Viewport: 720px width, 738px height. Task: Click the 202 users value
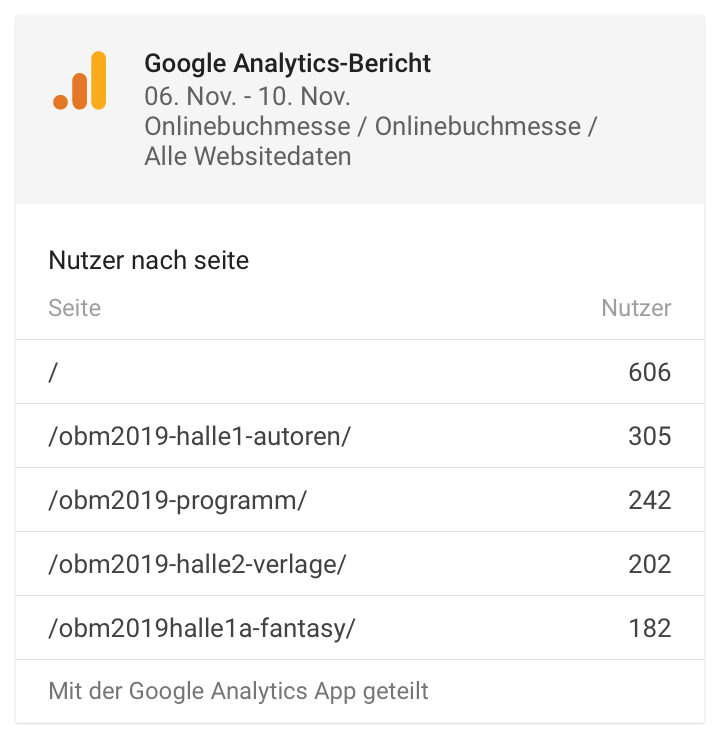point(650,564)
